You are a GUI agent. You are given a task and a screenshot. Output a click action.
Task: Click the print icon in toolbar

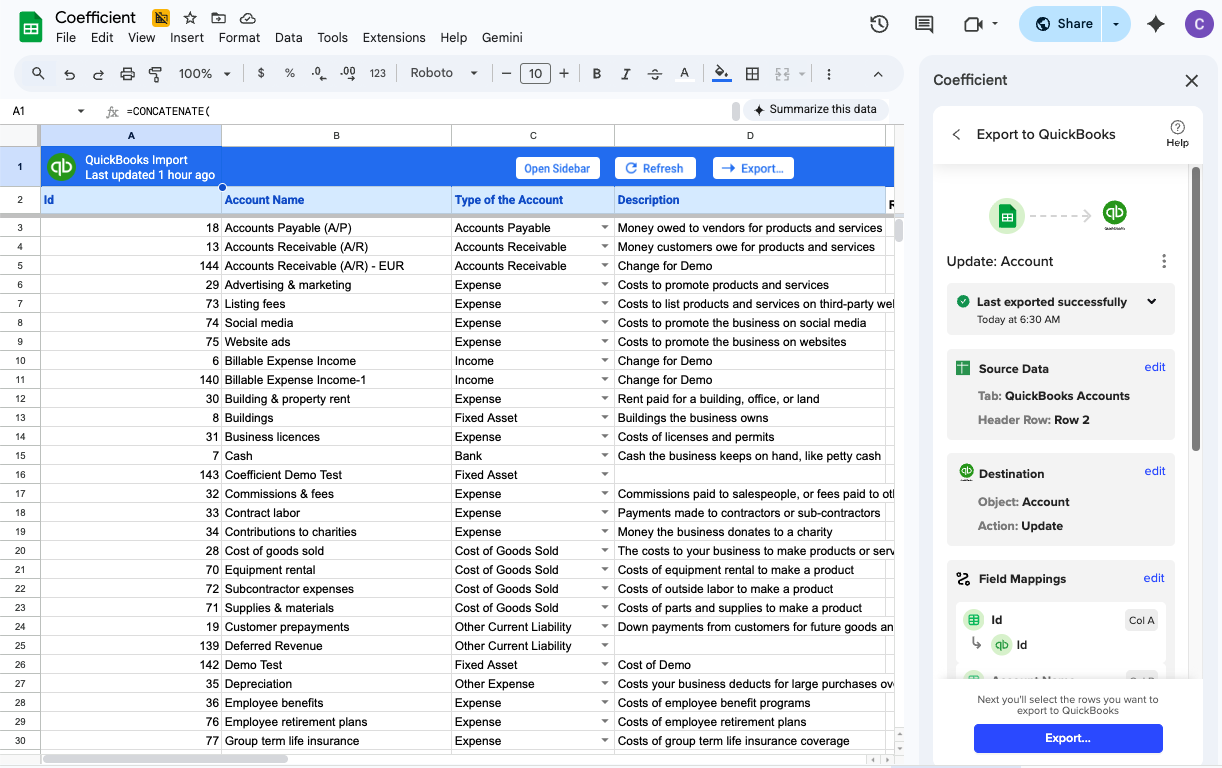[127, 74]
